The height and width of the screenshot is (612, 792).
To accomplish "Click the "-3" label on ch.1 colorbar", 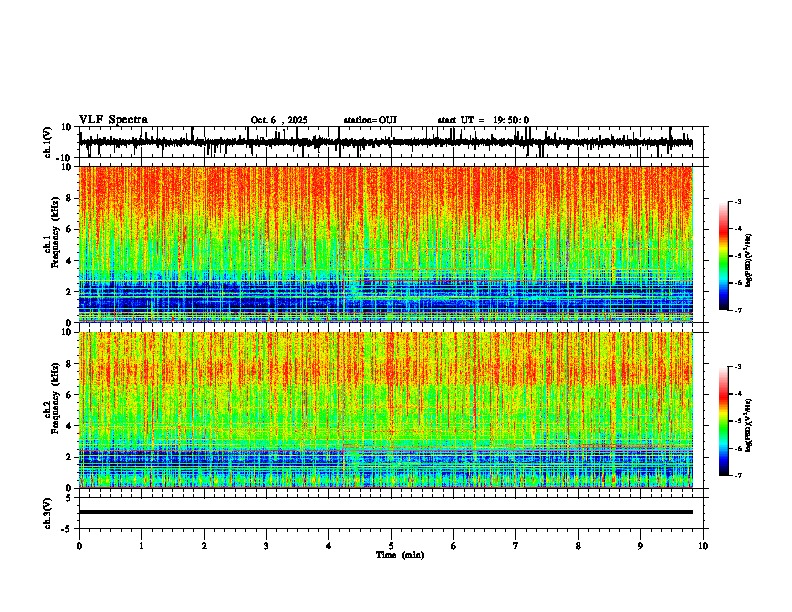I will [x=738, y=201].
